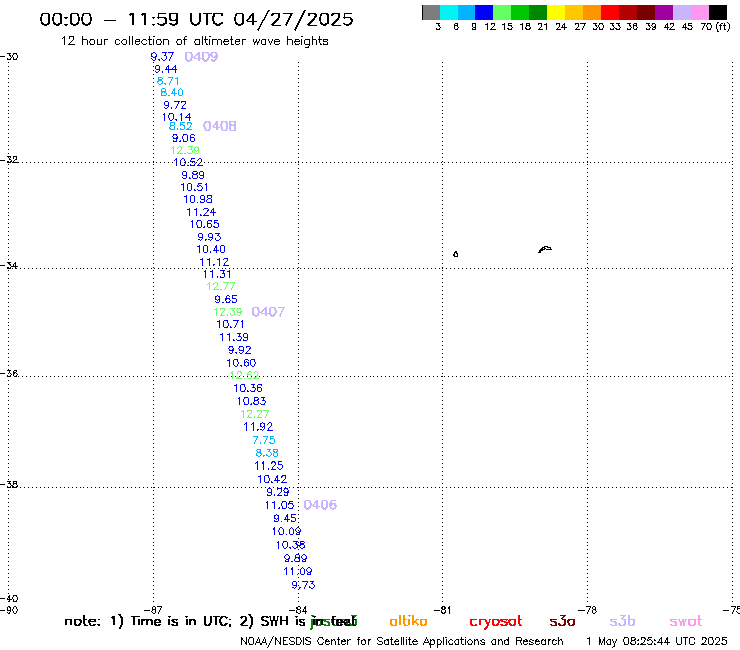Select the 8.40 wave height value
The height and width of the screenshot is (650, 740).
172,92
